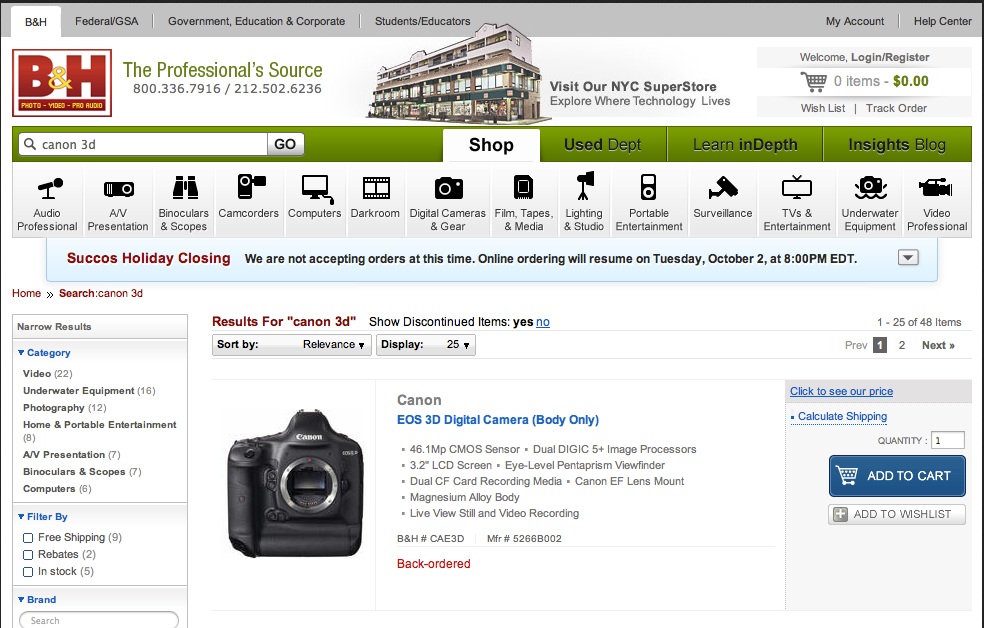This screenshot has width=984, height=628.
Task: Click the ADD TO CART button
Action: coord(897,476)
